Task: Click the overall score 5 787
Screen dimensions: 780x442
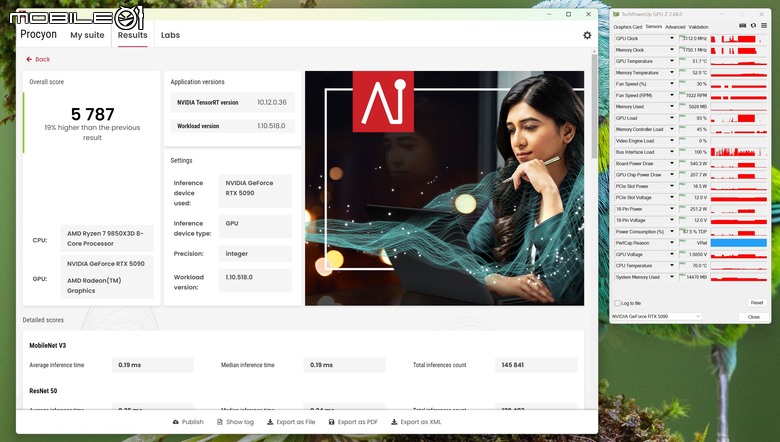Action: point(93,114)
